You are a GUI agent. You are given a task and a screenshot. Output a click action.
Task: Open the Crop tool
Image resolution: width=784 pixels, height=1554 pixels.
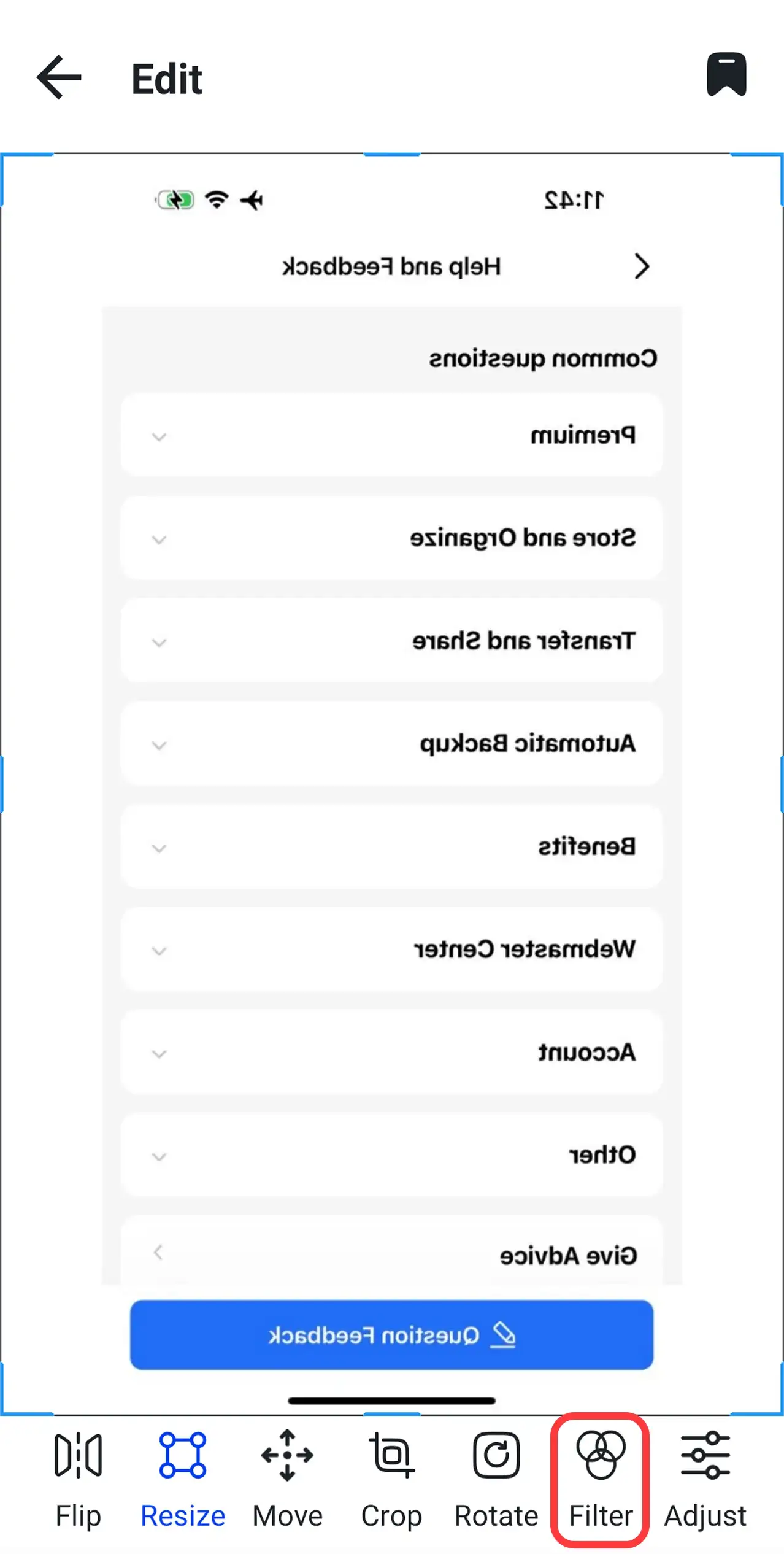(392, 1473)
